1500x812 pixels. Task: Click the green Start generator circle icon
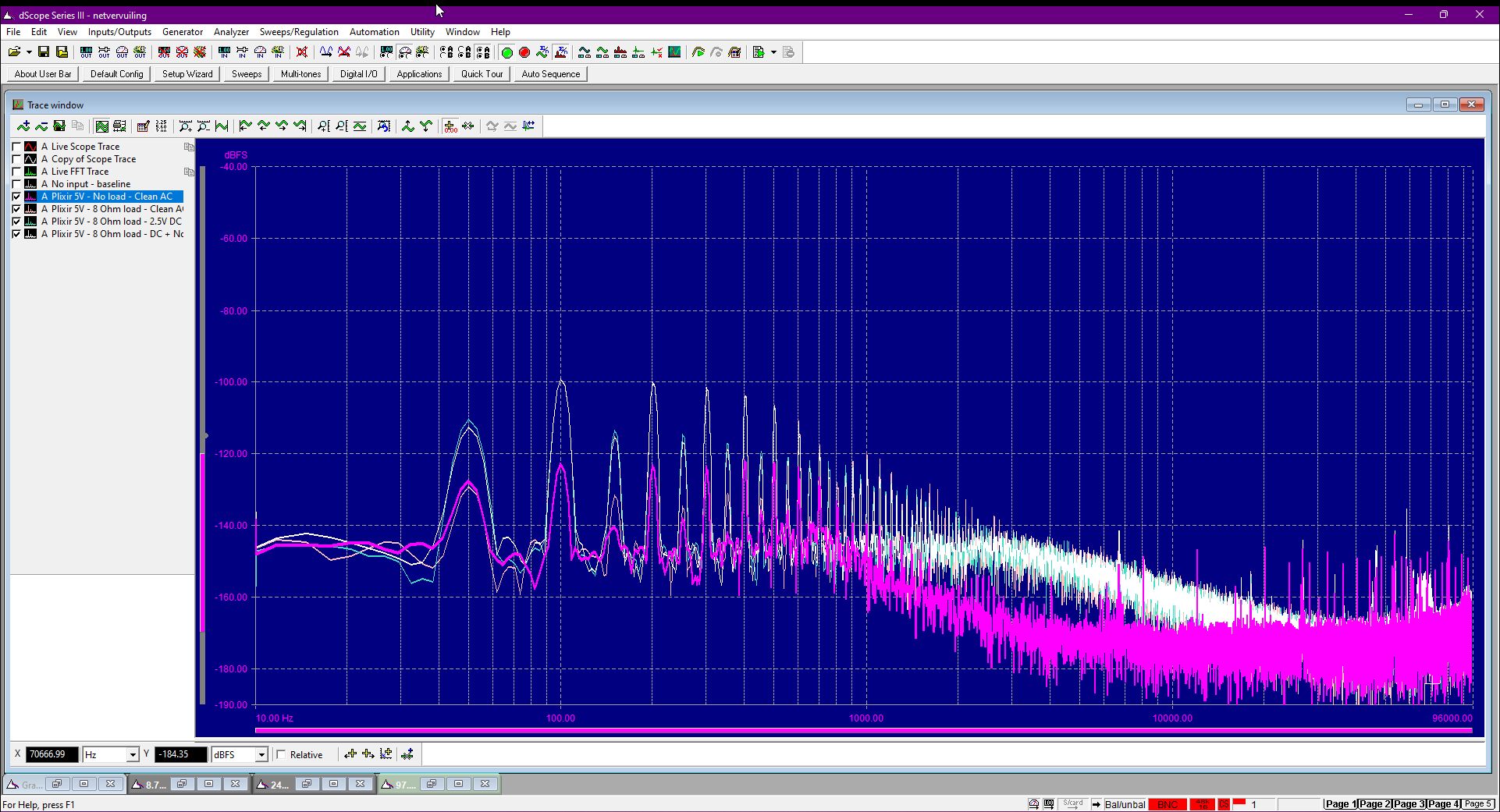[507, 52]
